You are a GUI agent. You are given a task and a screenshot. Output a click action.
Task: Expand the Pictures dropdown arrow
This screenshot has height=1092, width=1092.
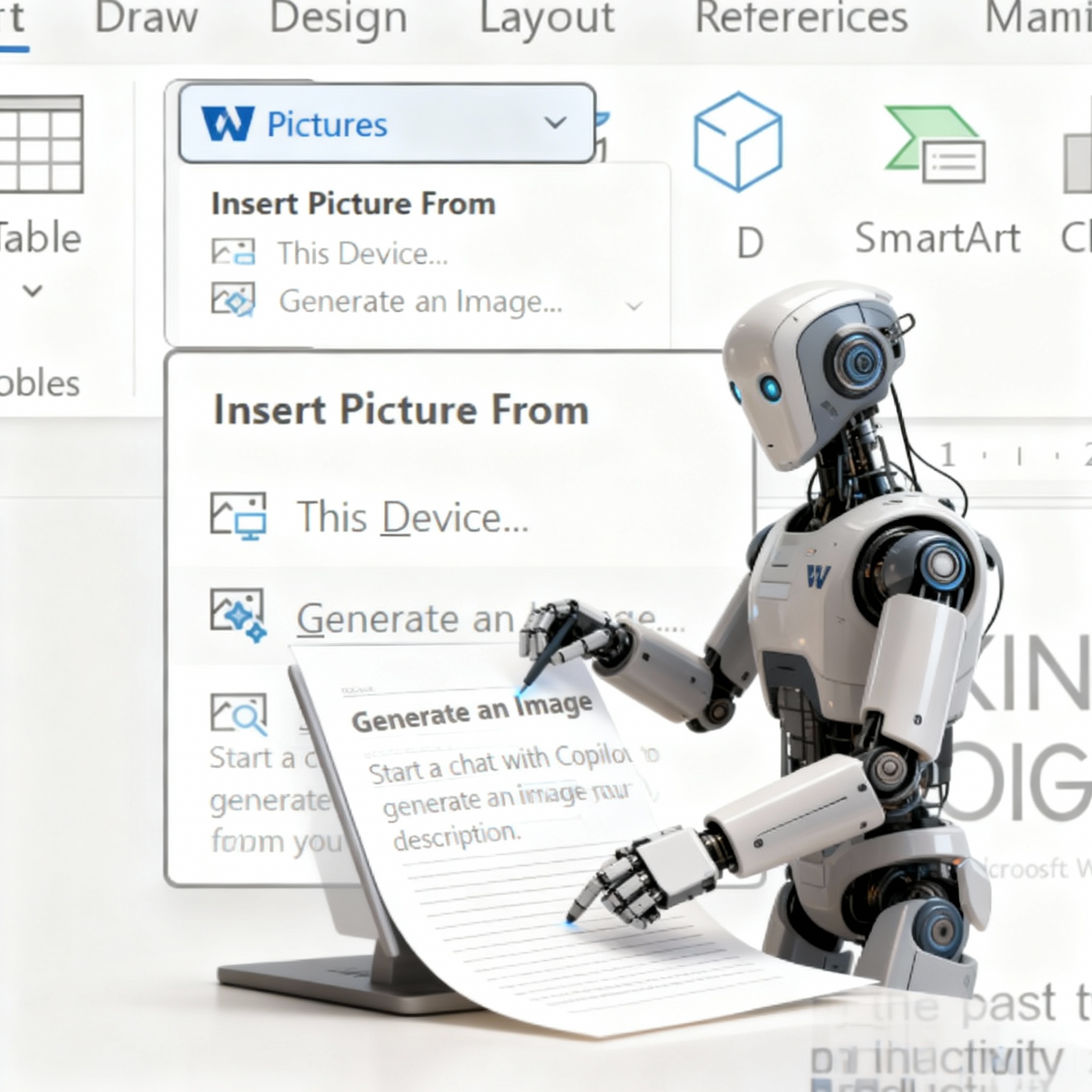[555, 123]
